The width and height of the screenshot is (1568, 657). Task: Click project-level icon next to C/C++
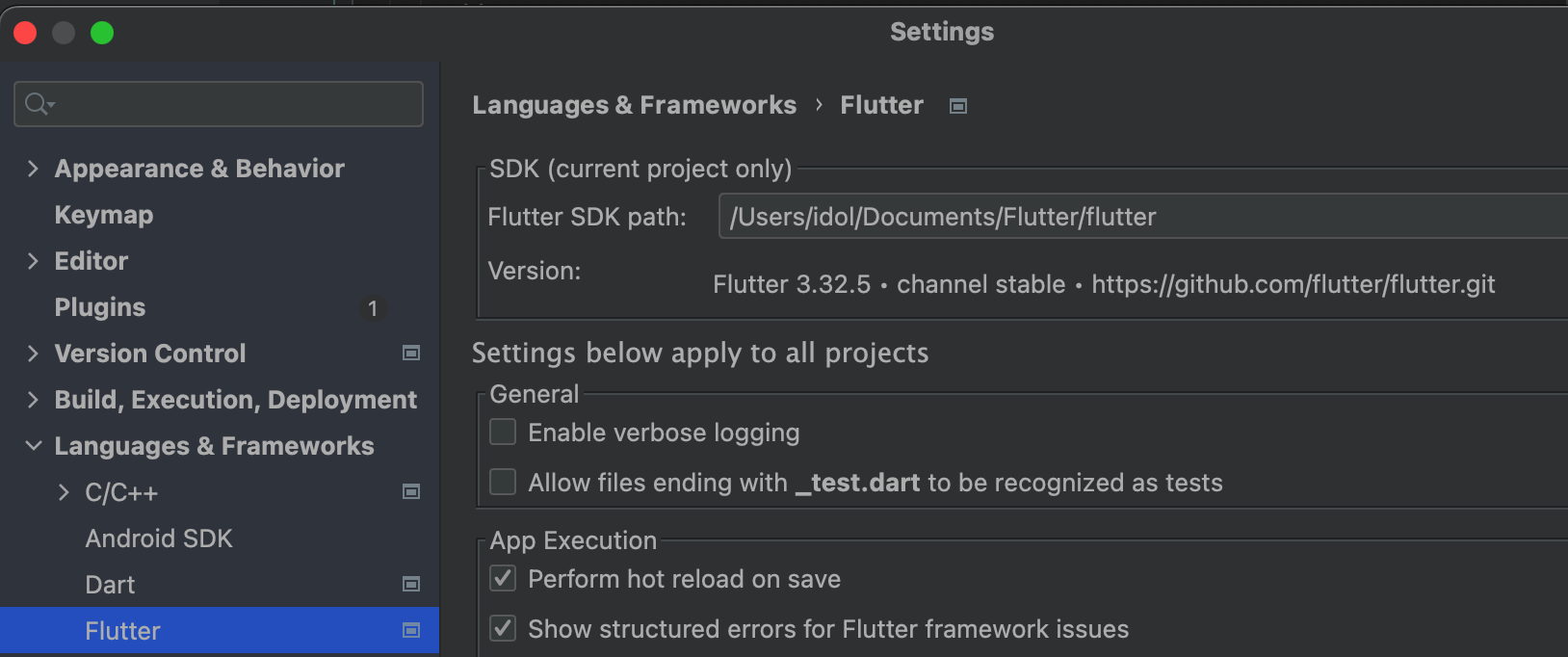411,492
